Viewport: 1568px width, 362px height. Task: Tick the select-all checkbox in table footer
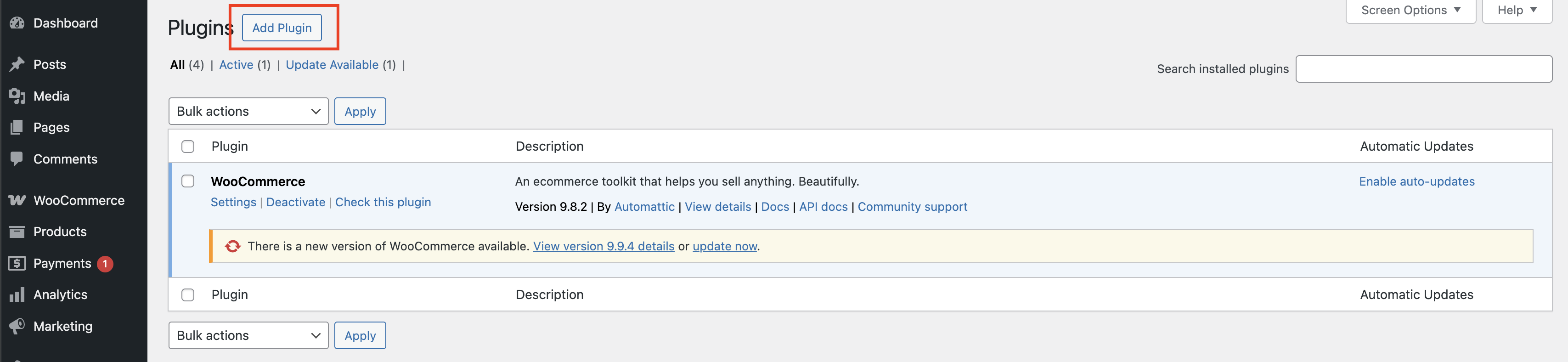pos(188,295)
